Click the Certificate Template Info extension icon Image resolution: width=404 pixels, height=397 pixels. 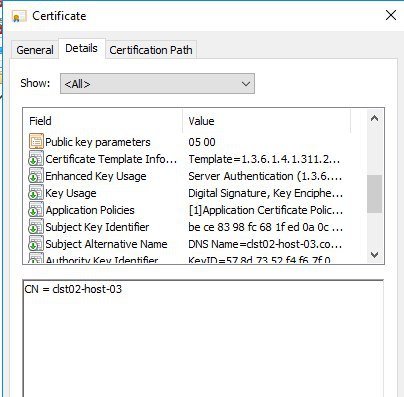pyautogui.click(x=36, y=158)
